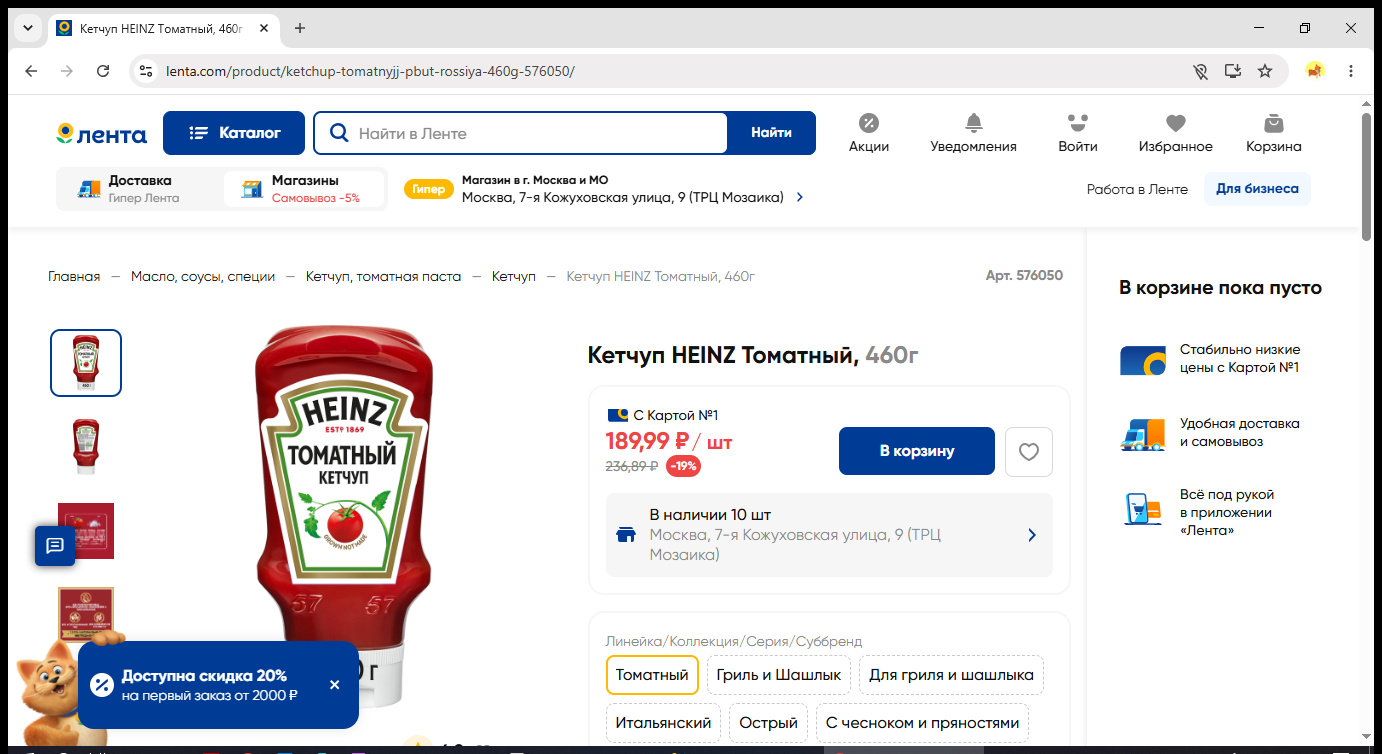Select Для гриля и шашлыка variant
The height and width of the screenshot is (754, 1382).
click(951, 675)
